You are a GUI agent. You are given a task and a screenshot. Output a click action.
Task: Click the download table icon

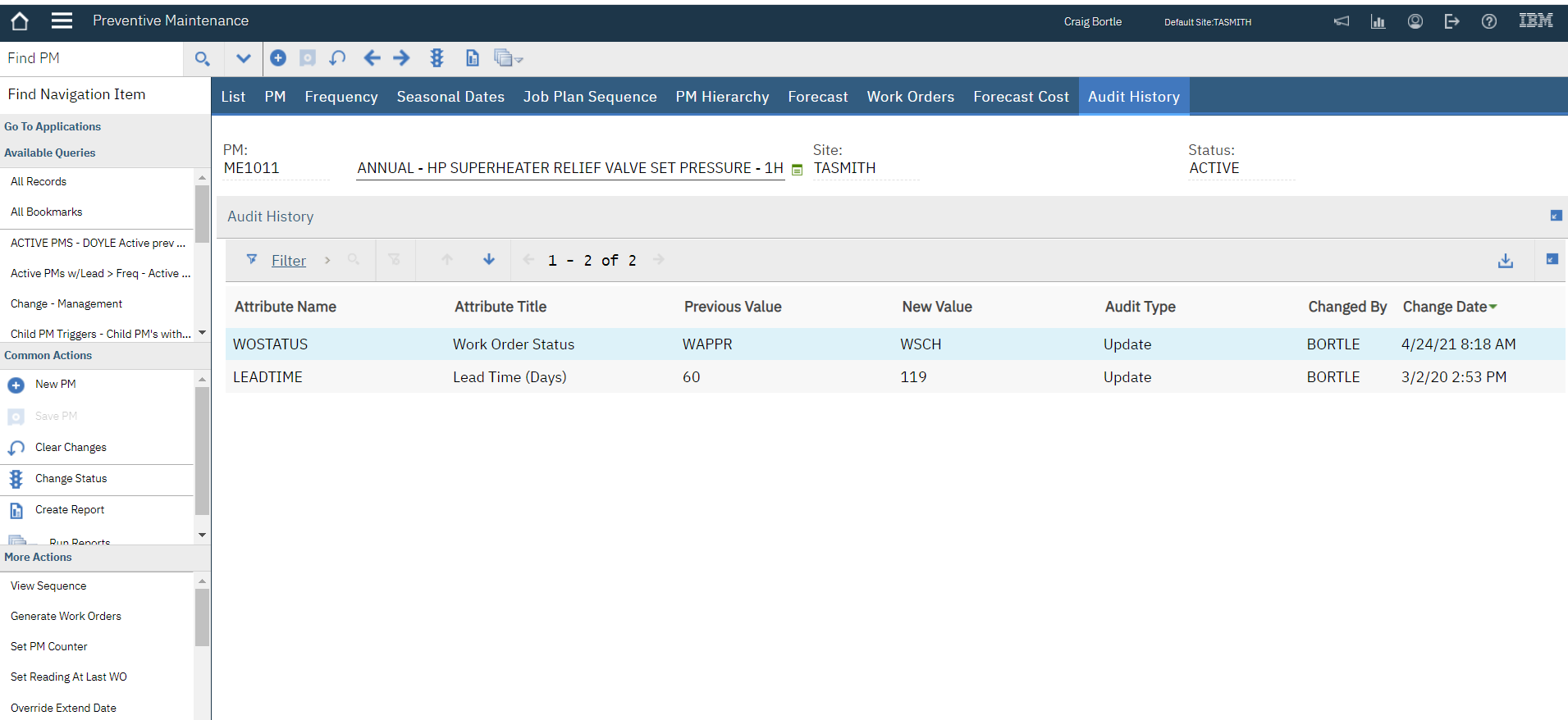point(1506,260)
